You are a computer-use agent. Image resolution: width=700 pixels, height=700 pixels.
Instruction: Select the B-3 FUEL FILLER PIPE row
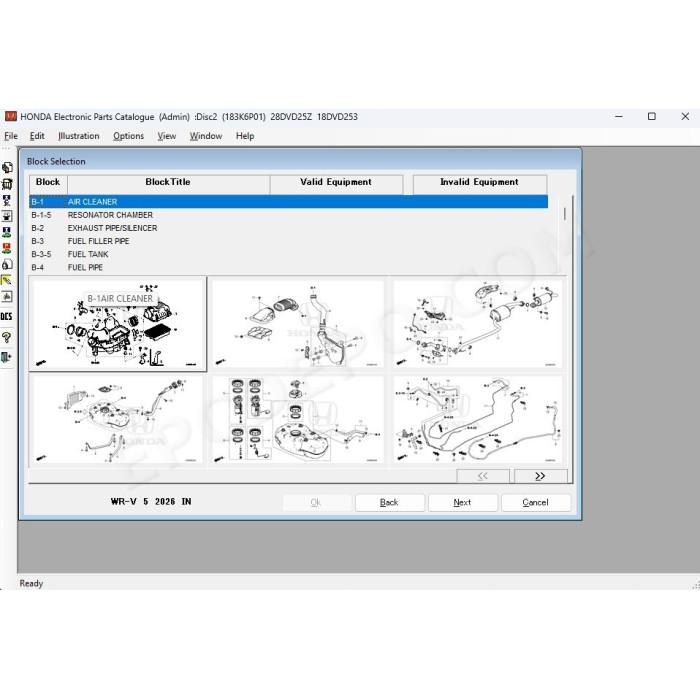(288, 241)
